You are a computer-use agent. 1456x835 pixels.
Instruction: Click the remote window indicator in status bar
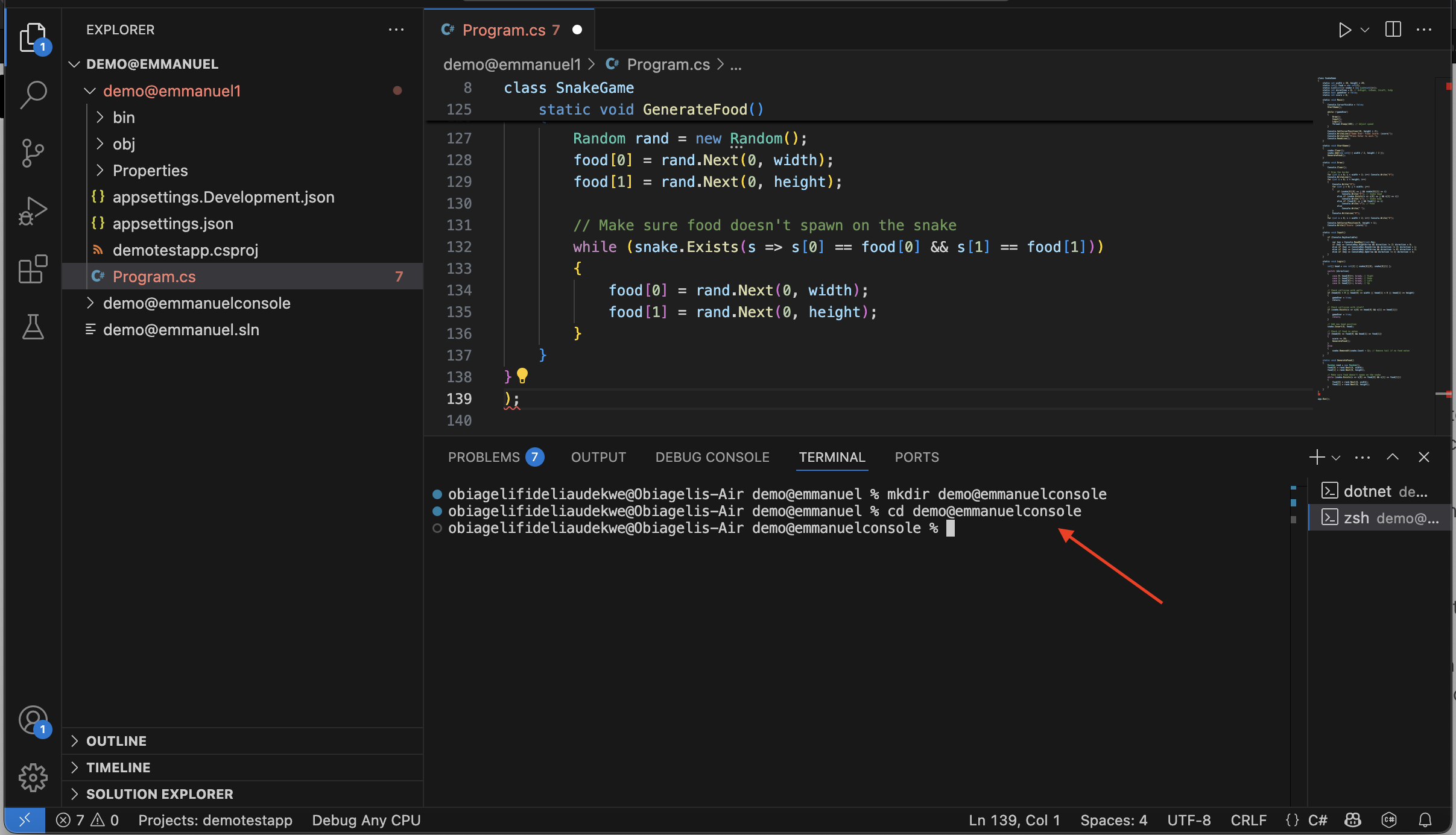(25, 820)
